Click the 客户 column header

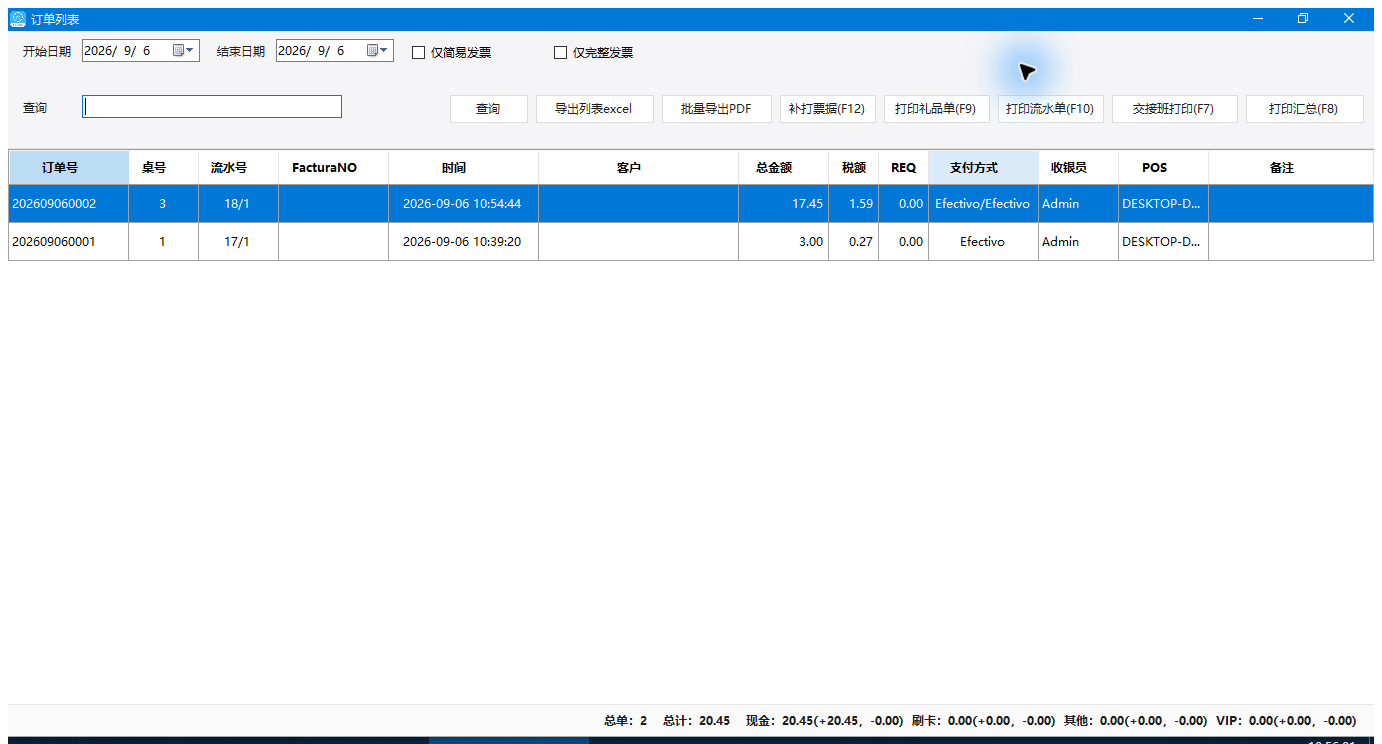tap(639, 168)
